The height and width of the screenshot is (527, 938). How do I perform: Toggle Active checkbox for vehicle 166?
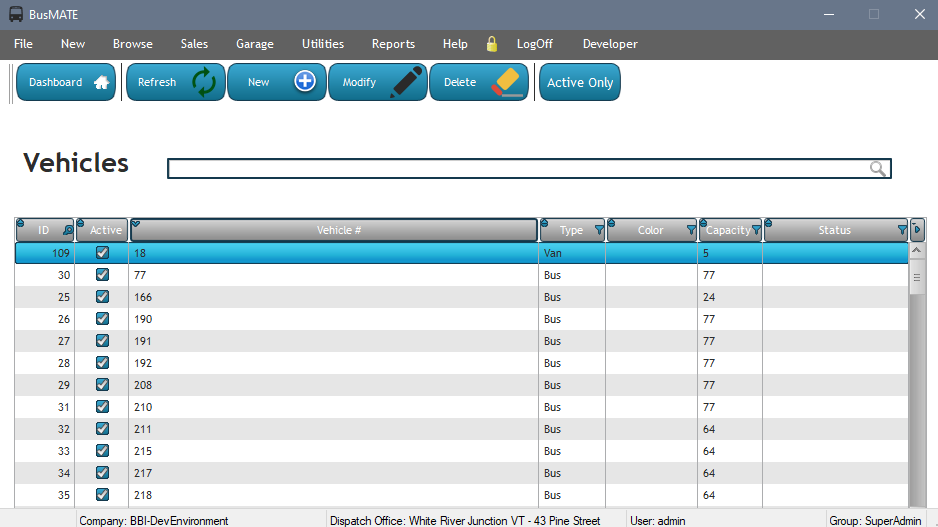[102, 297]
